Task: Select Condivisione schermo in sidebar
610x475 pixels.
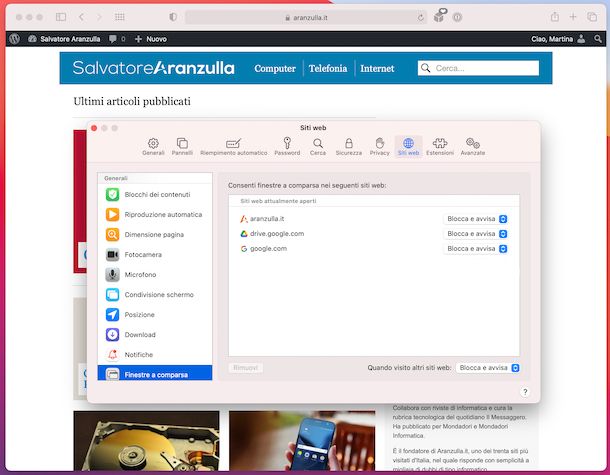Action: click(155, 294)
